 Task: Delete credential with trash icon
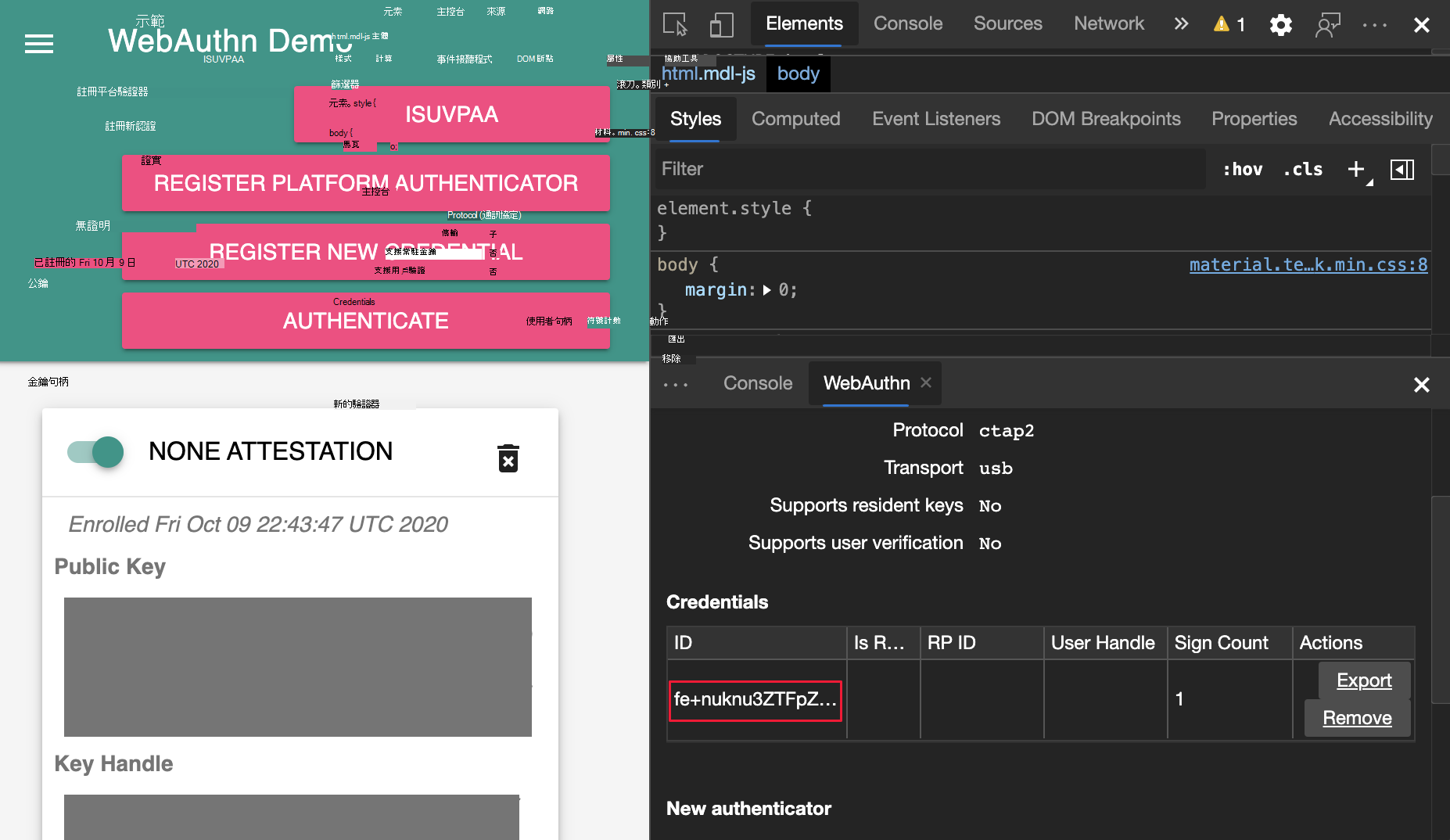[508, 458]
